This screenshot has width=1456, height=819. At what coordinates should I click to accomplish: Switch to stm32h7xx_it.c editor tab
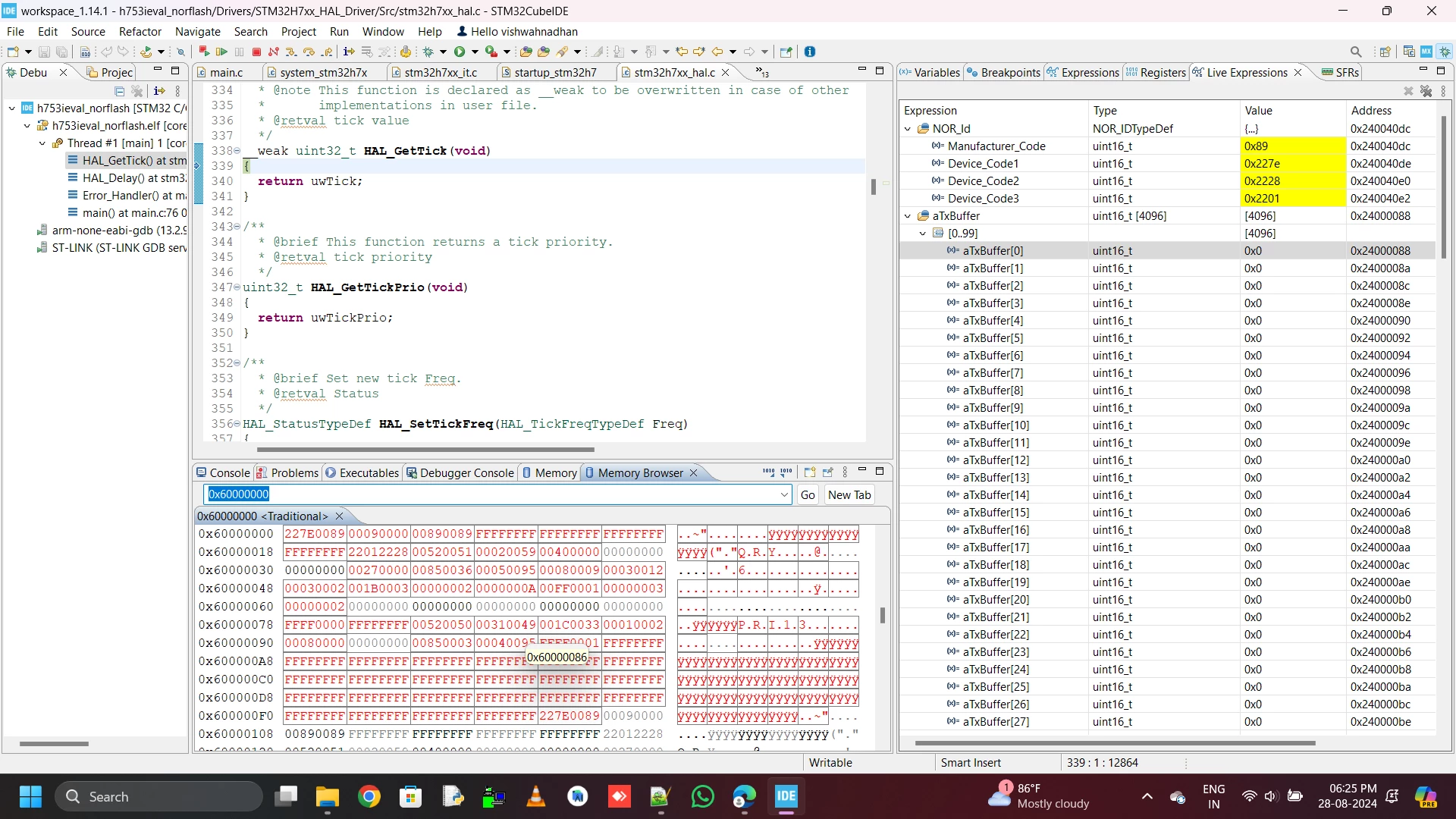(440, 73)
